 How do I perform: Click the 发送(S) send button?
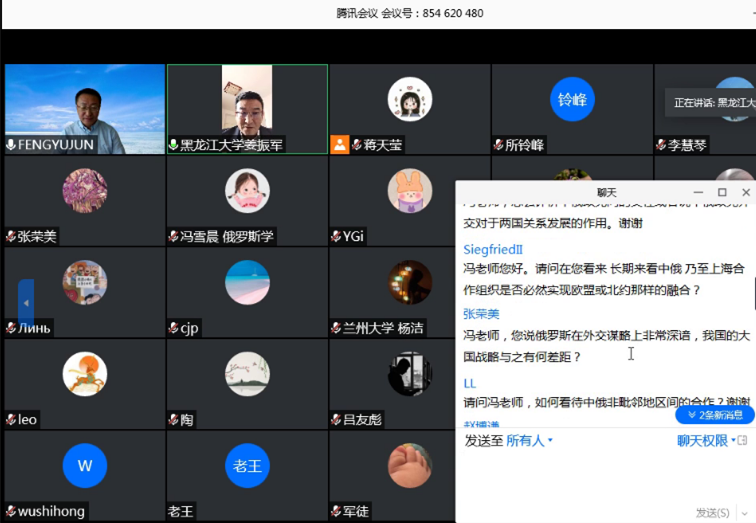[713, 513]
